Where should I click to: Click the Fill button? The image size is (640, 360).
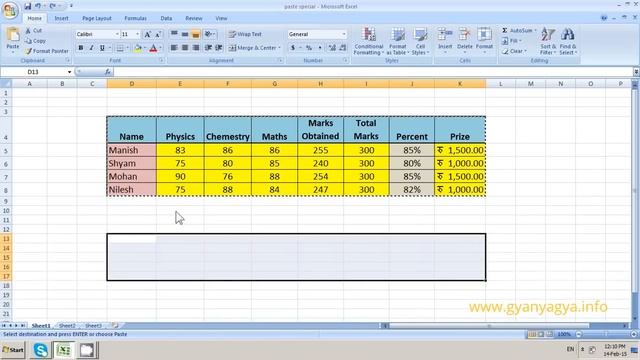pyautogui.click(x=512, y=41)
